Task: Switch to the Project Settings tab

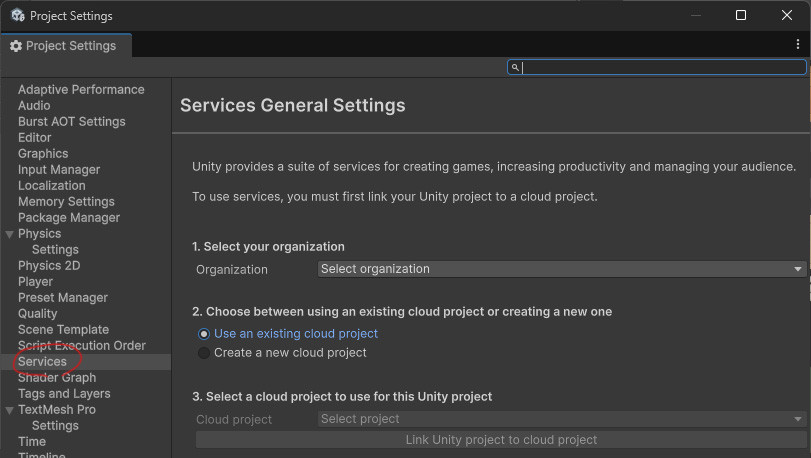Action: [64, 46]
